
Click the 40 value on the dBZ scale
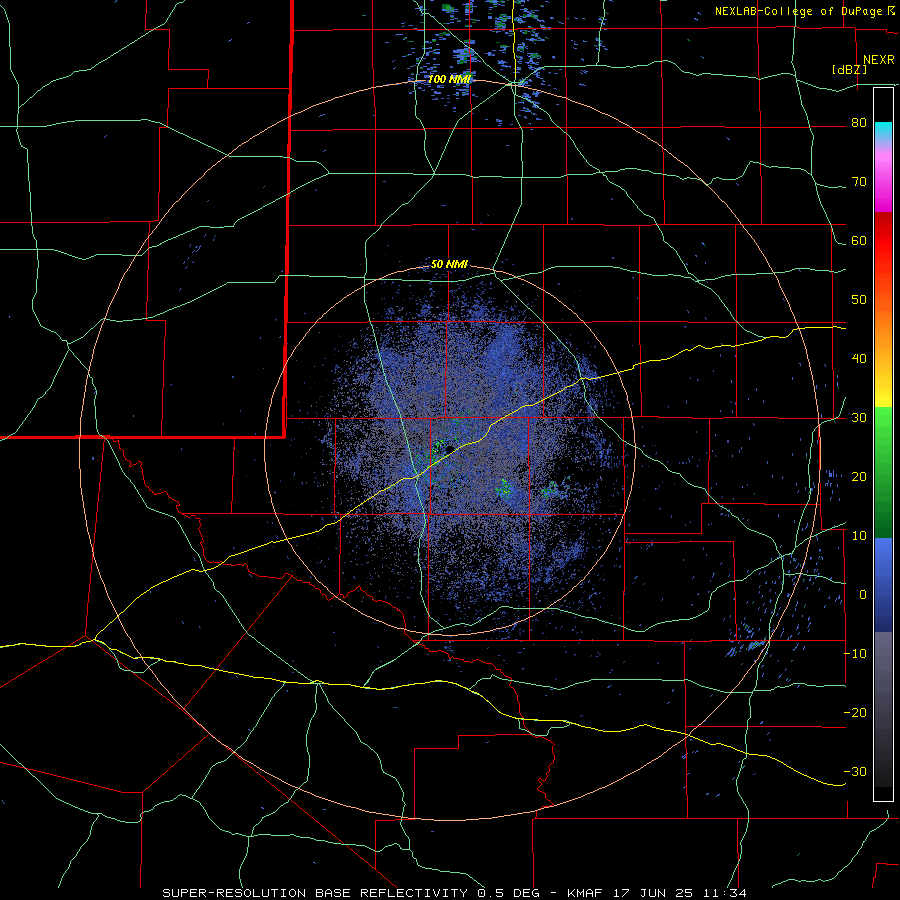859,359
